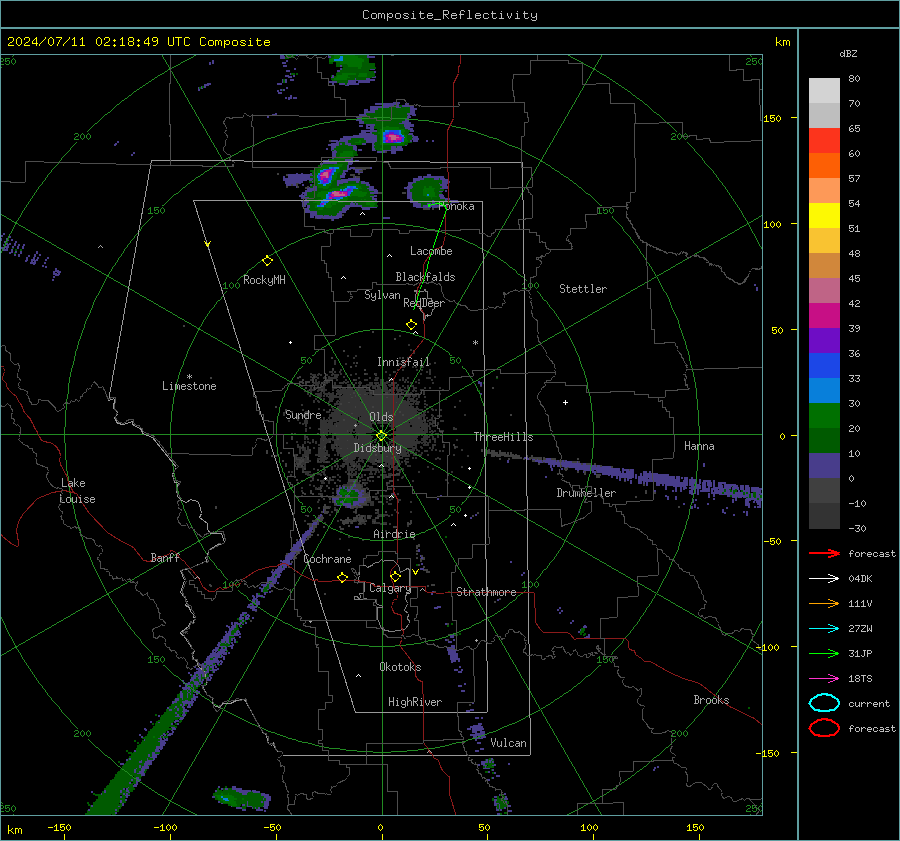This screenshot has width=900, height=841.
Task: Click the cyan 27ZW arrow in the legend
Action: coord(824,629)
